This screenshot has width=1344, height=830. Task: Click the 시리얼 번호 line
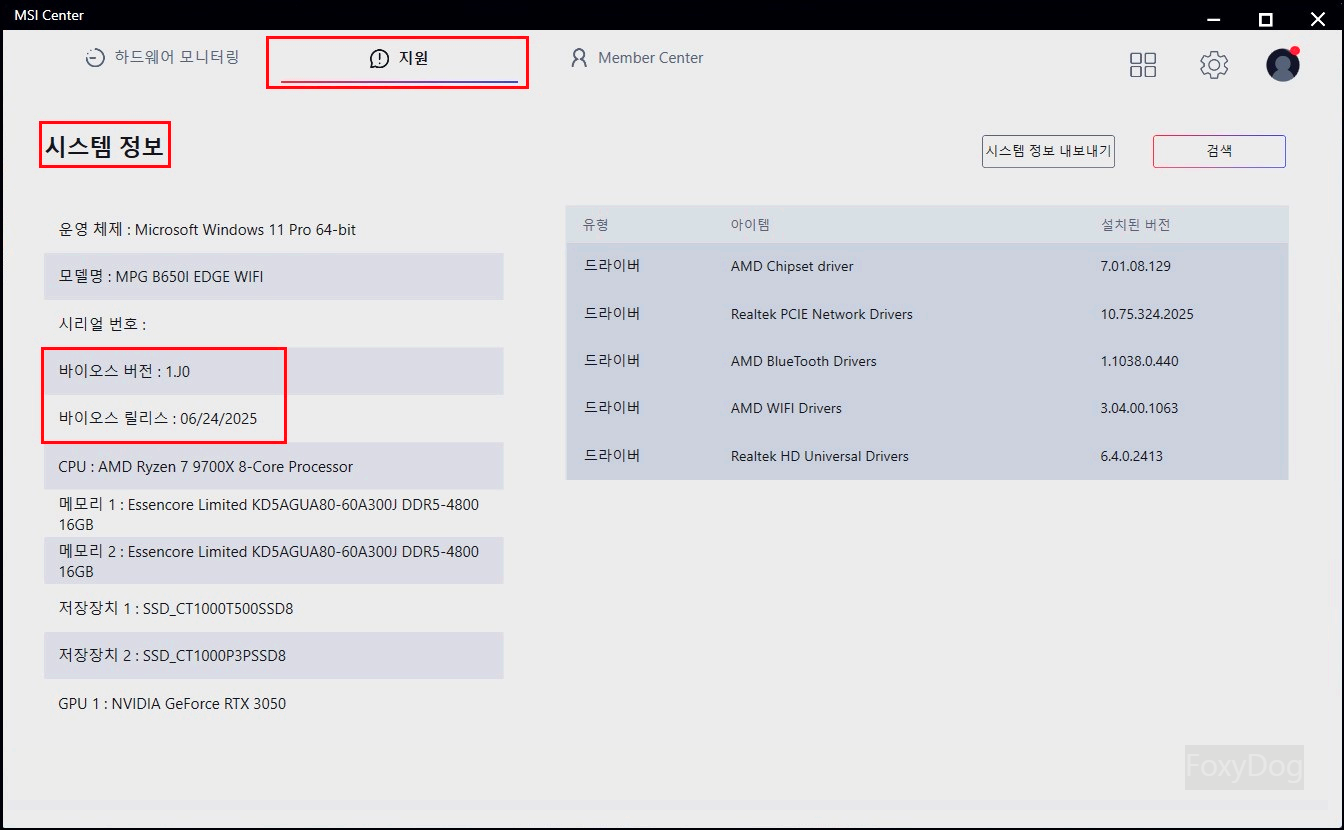[273, 324]
